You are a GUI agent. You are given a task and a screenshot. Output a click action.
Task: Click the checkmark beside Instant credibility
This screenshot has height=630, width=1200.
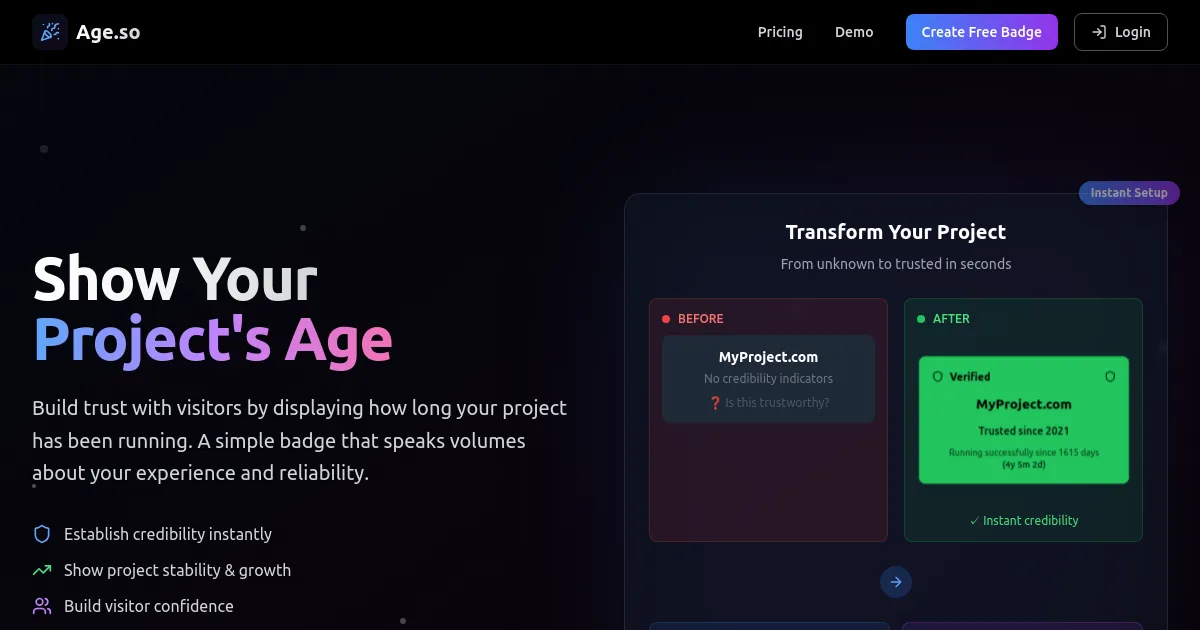(x=974, y=521)
